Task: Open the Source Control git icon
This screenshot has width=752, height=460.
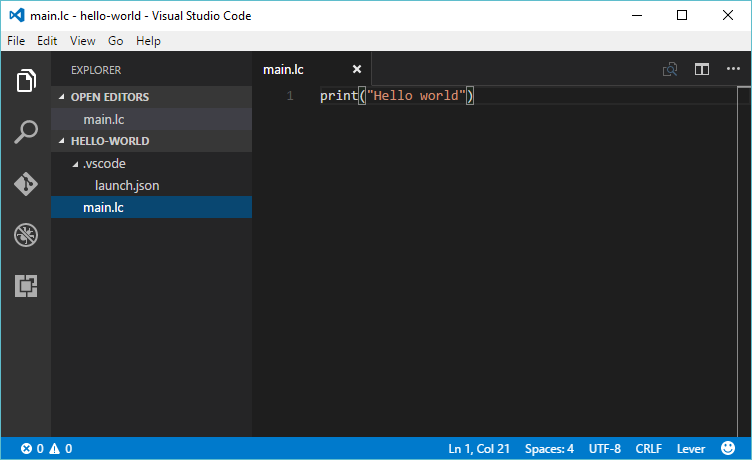Action: click(x=26, y=184)
